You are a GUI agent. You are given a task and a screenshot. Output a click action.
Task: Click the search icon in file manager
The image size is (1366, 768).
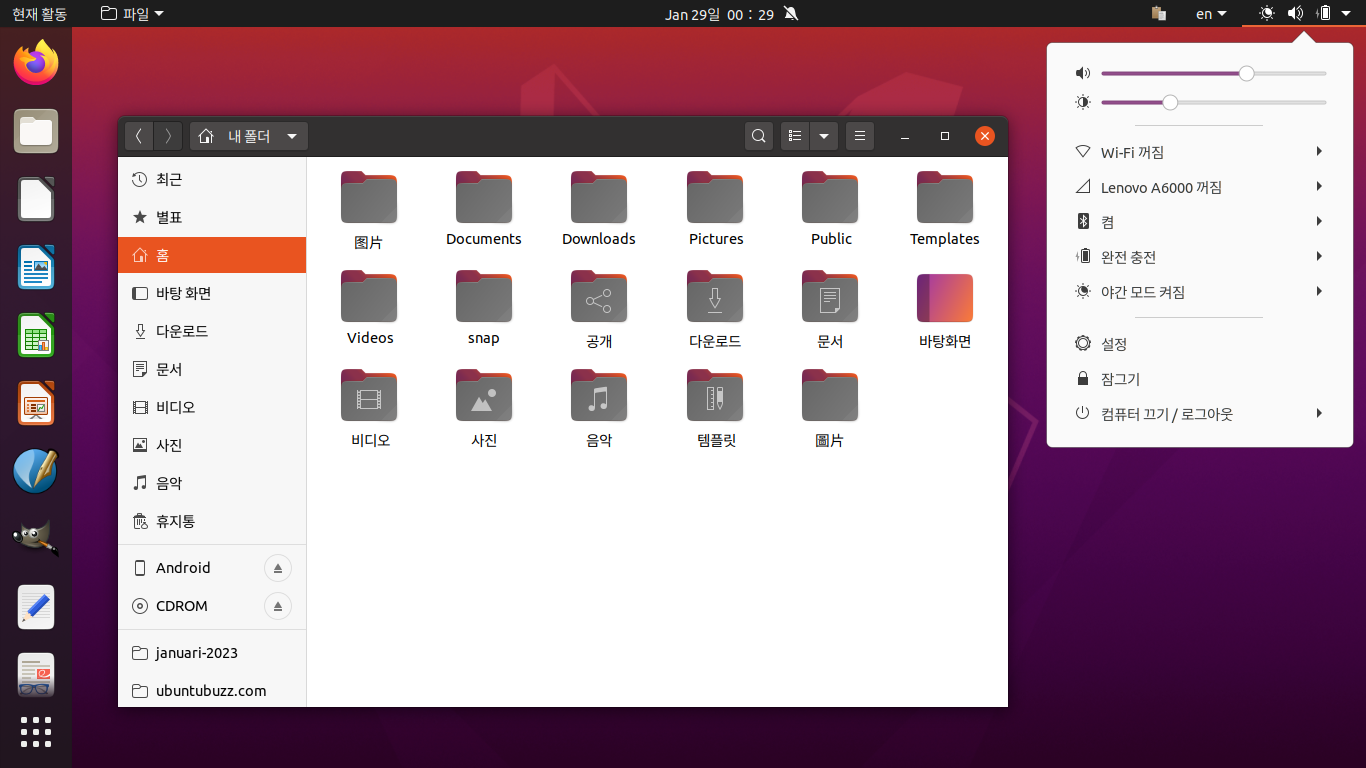759,136
